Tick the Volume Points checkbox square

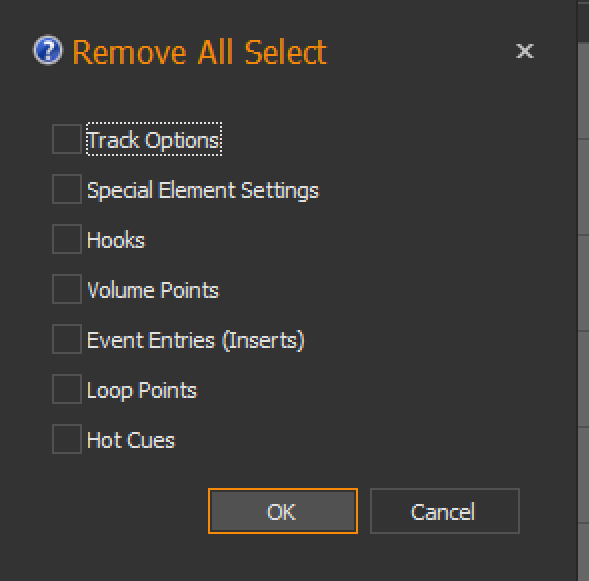(x=67, y=289)
